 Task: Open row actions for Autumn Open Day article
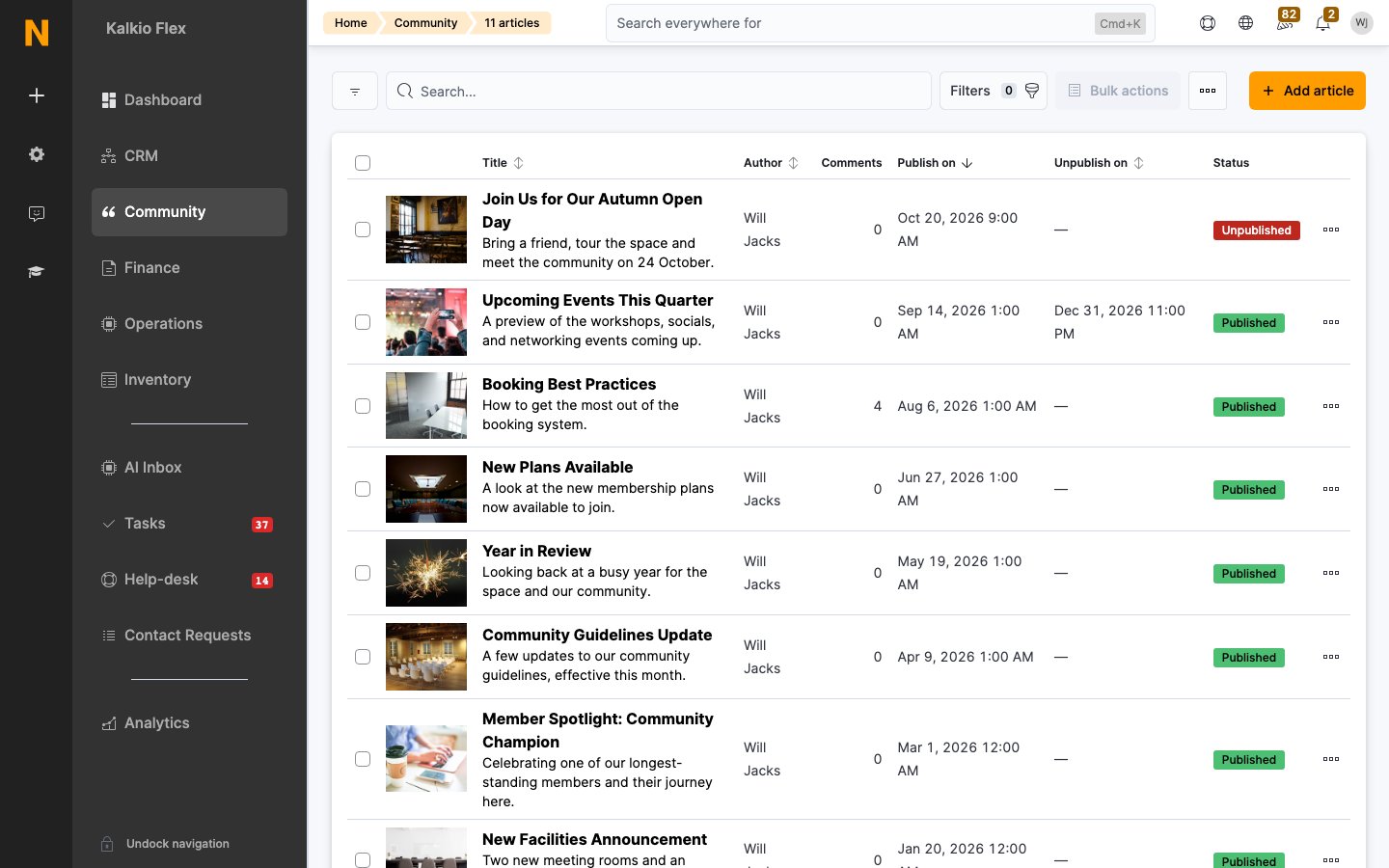coord(1331,230)
